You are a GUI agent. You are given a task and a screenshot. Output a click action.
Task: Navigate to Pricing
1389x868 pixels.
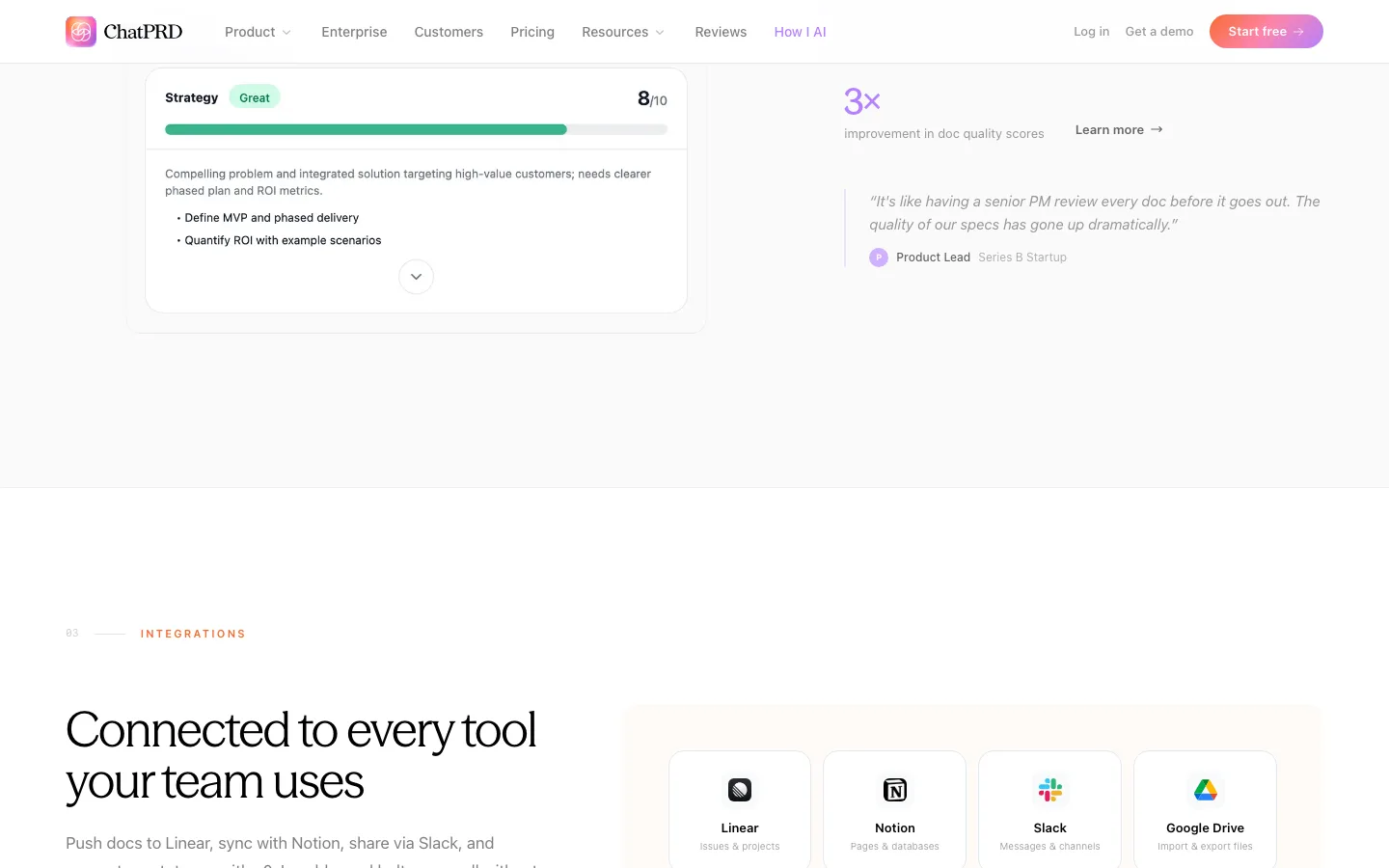pyautogui.click(x=532, y=32)
